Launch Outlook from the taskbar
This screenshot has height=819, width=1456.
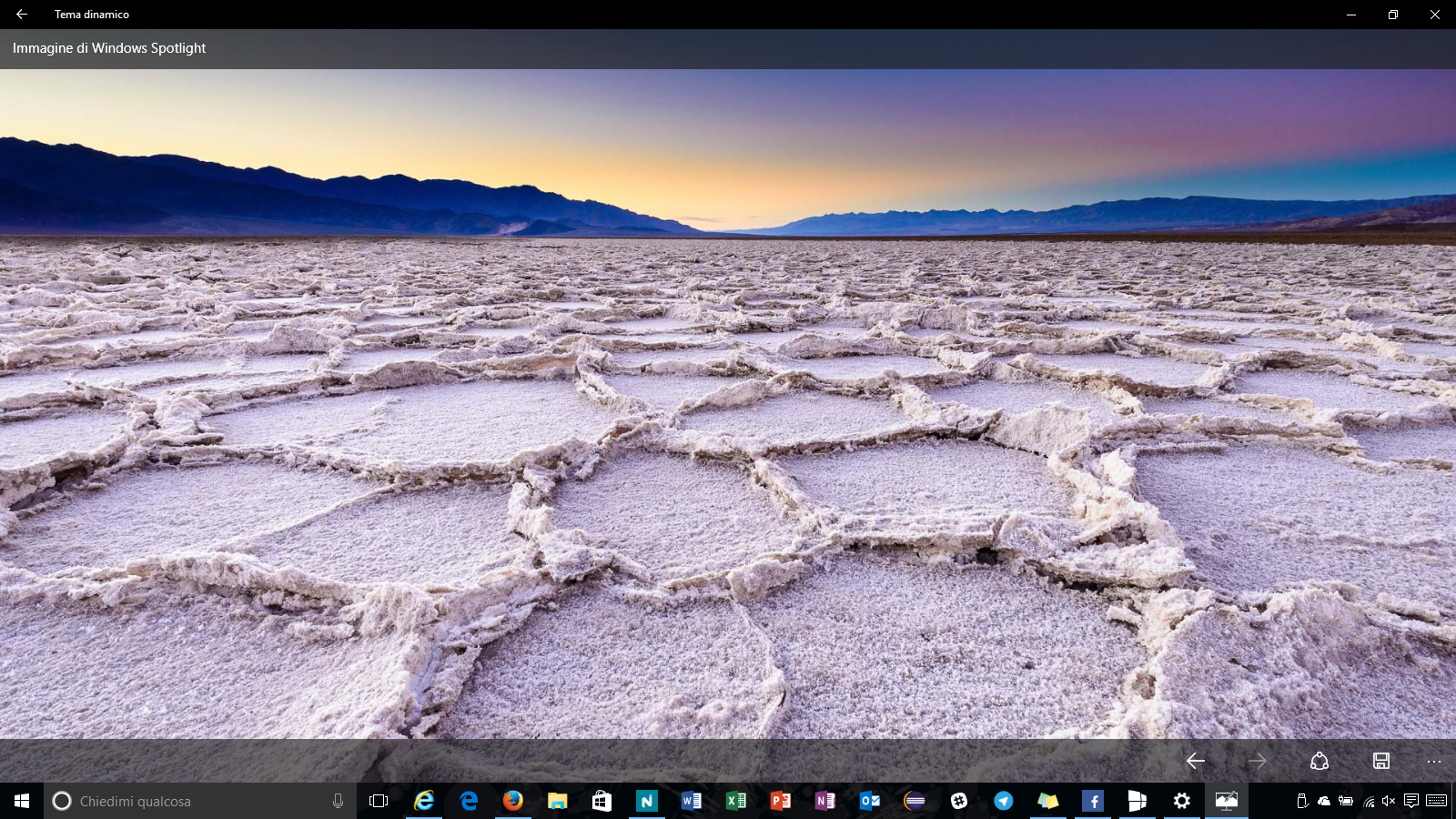click(870, 801)
